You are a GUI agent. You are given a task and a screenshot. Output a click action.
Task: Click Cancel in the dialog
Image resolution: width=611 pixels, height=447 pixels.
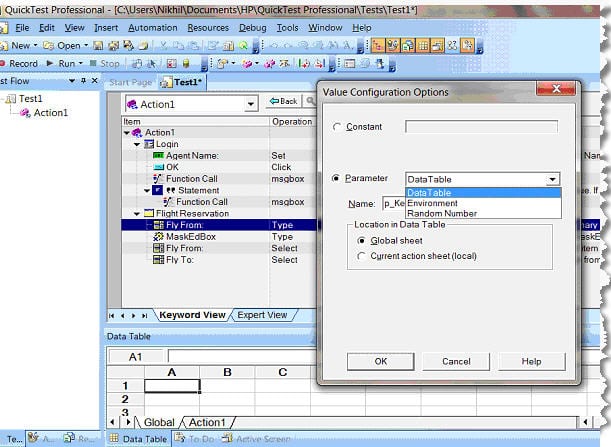pos(456,361)
